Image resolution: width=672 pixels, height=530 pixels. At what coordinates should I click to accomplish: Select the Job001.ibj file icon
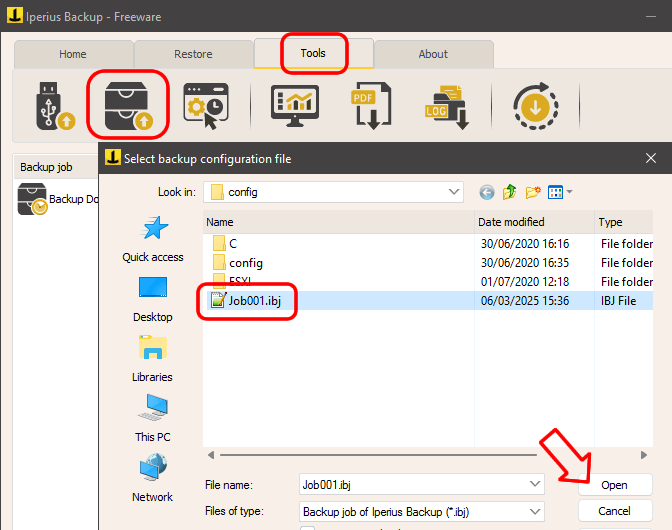tap(218, 300)
